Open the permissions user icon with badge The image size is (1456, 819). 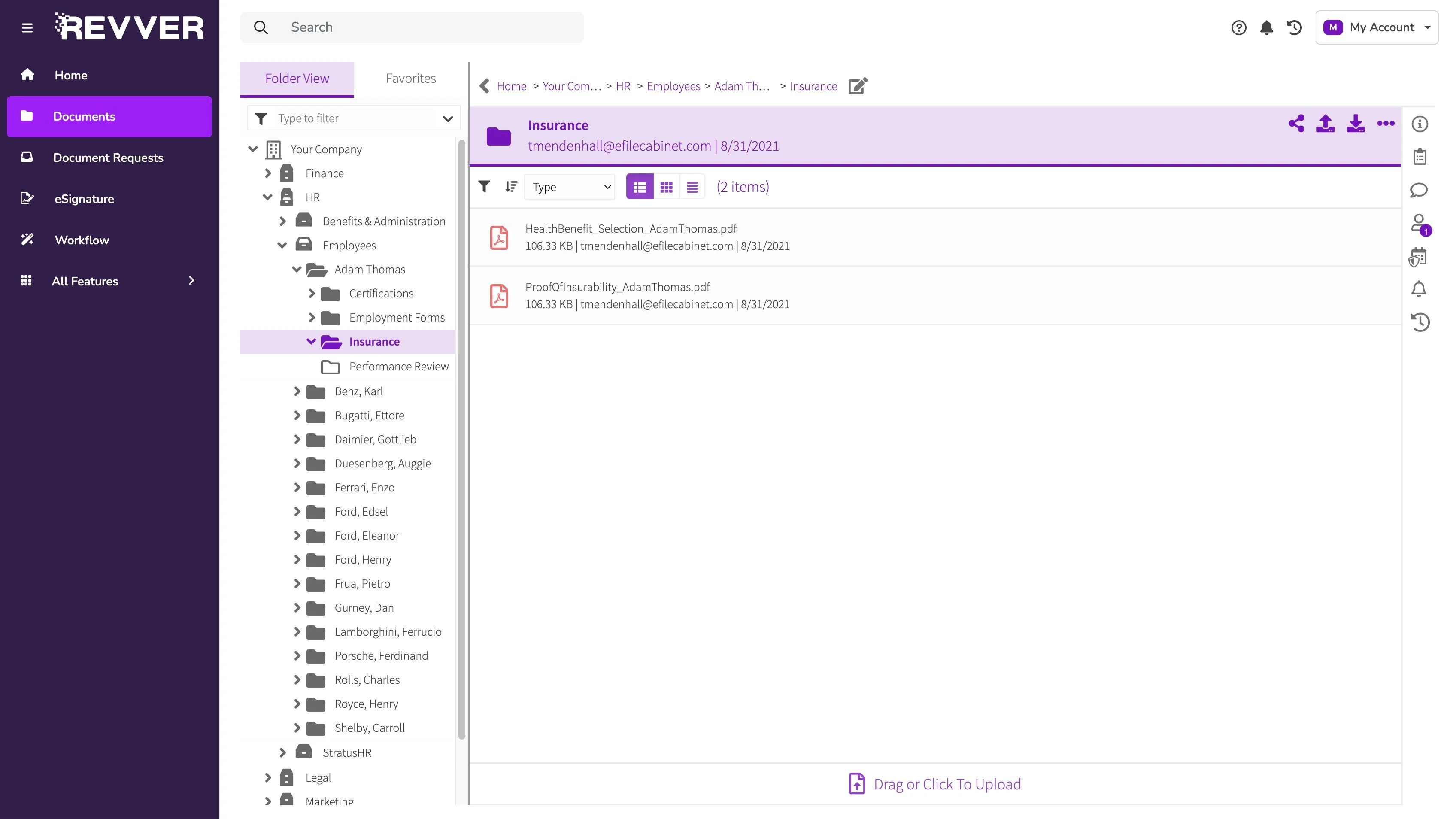1419,224
